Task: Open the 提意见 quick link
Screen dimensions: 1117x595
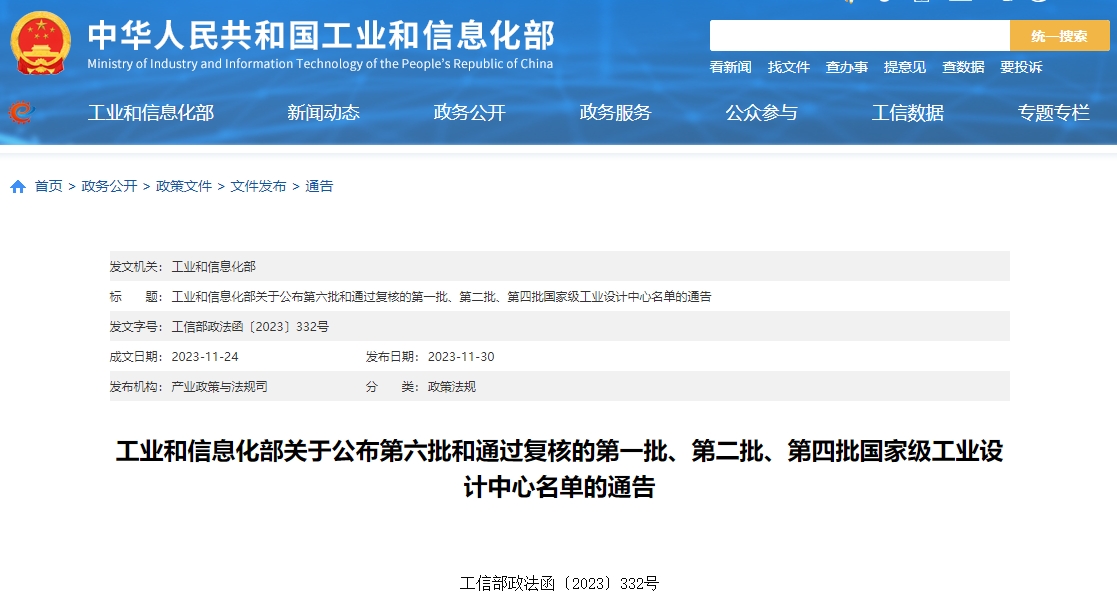Action: click(x=903, y=67)
